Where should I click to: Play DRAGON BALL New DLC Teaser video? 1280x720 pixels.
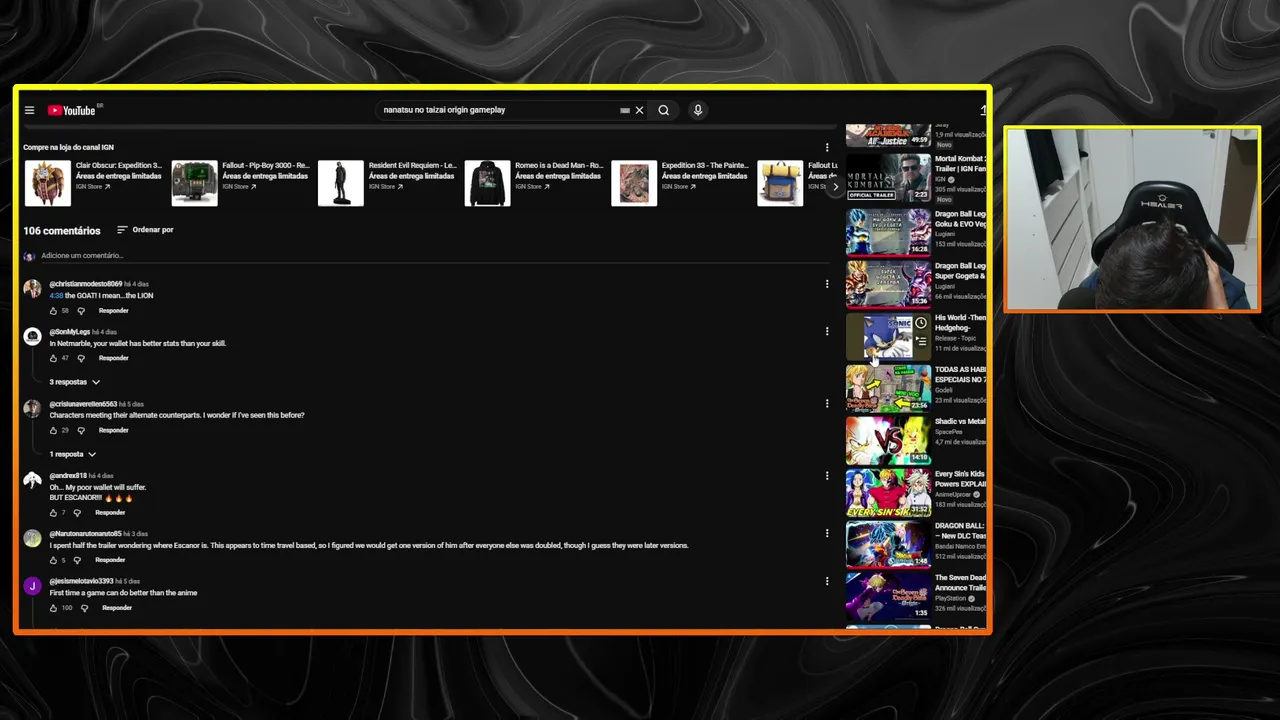889,545
